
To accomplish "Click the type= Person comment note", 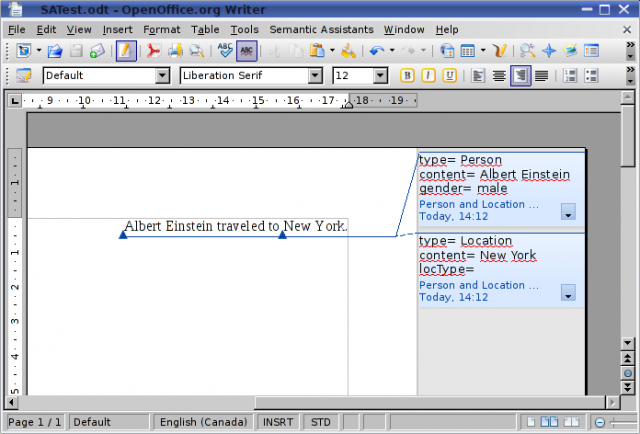I will 501,189.
